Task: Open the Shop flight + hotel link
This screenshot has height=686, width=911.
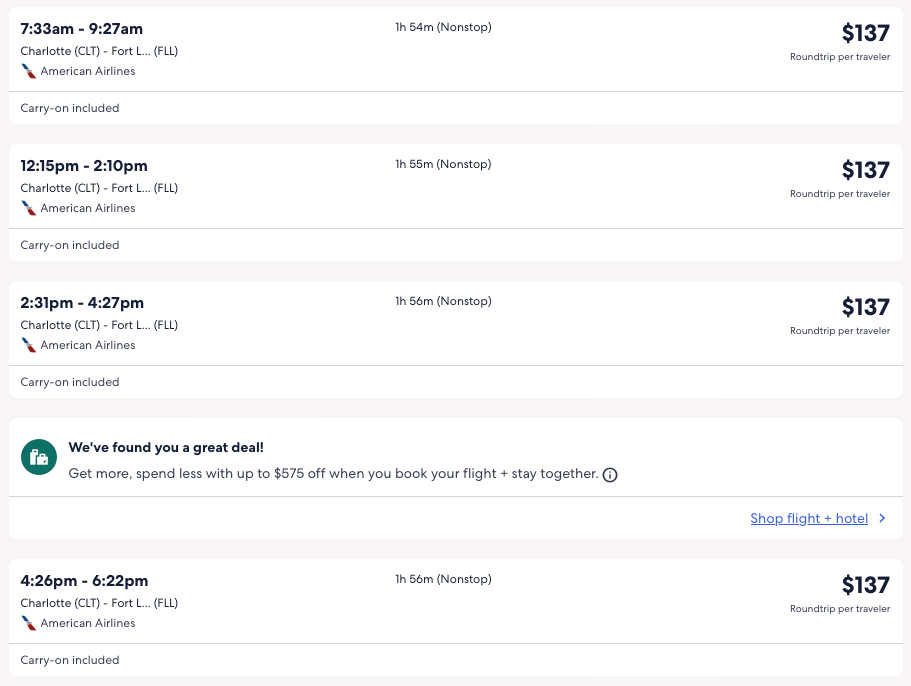Action: coord(808,518)
